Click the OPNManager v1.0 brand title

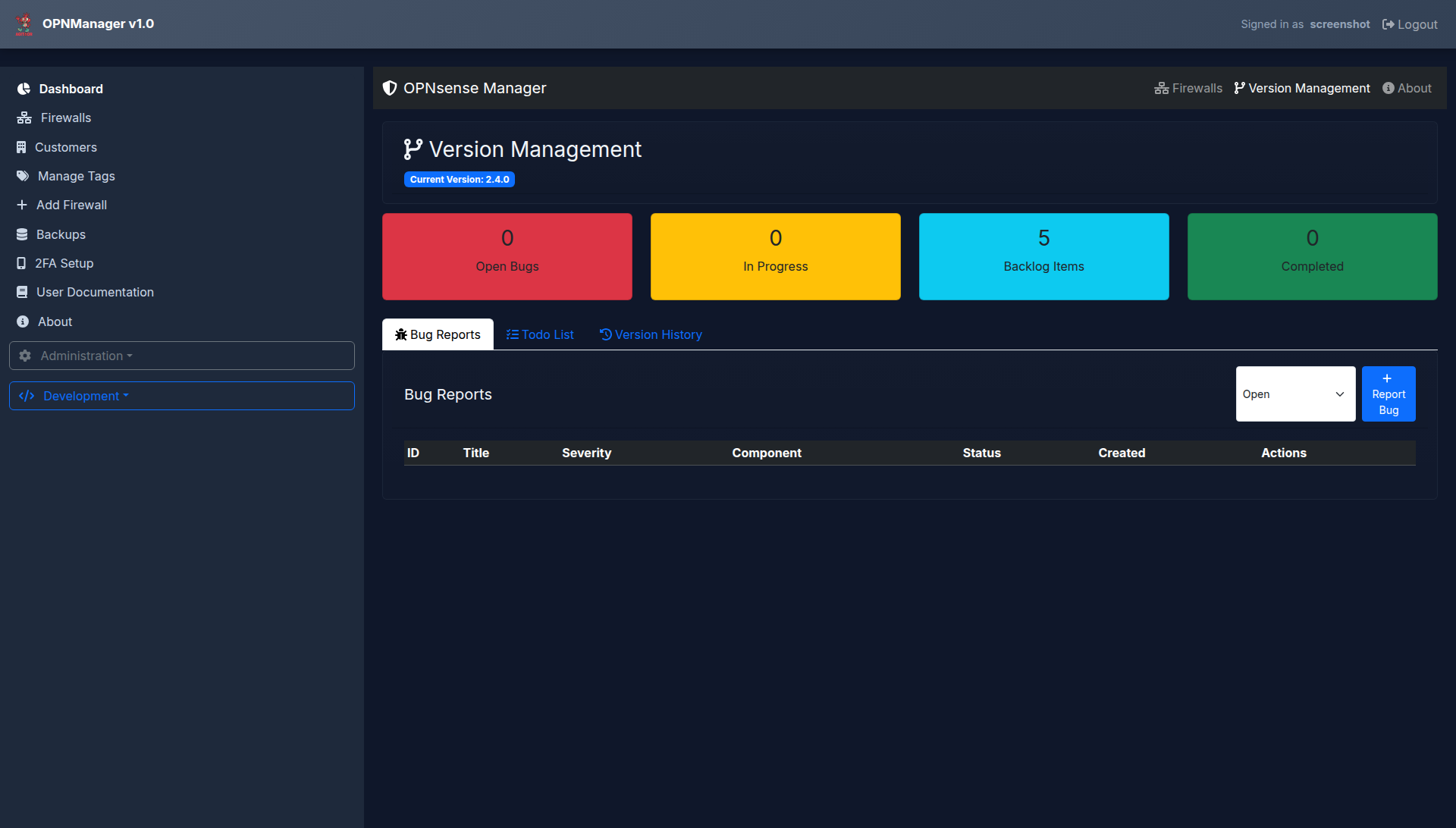pos(98,24)
